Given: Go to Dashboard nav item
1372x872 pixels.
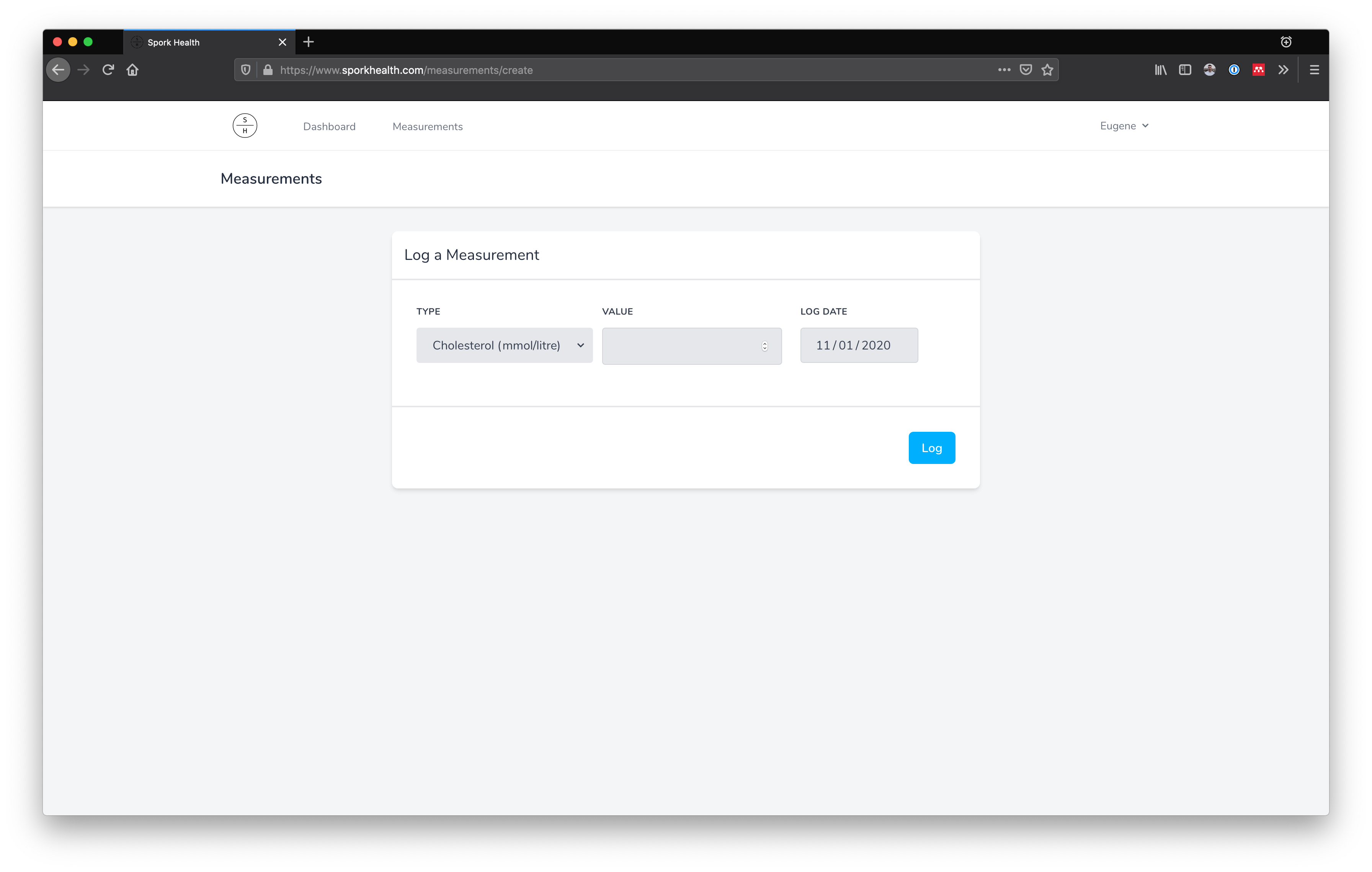Looking at the screenshot, I should click(x=329, y=126).
